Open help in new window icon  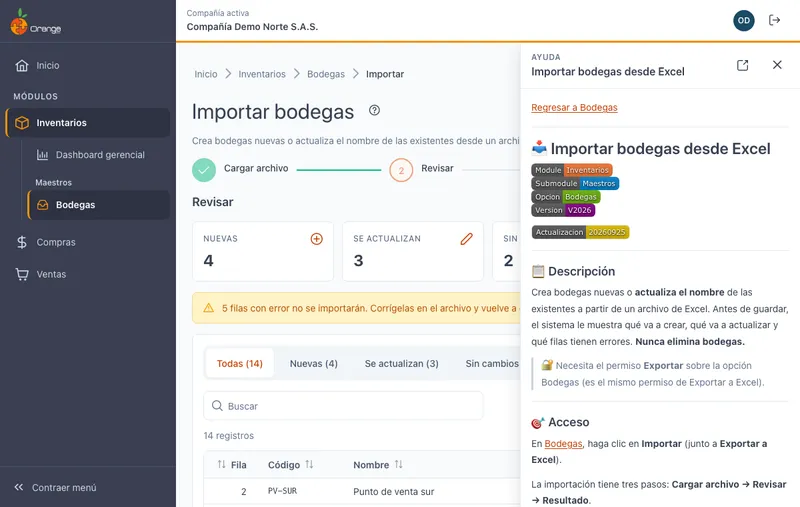click(x=742, y=65)
